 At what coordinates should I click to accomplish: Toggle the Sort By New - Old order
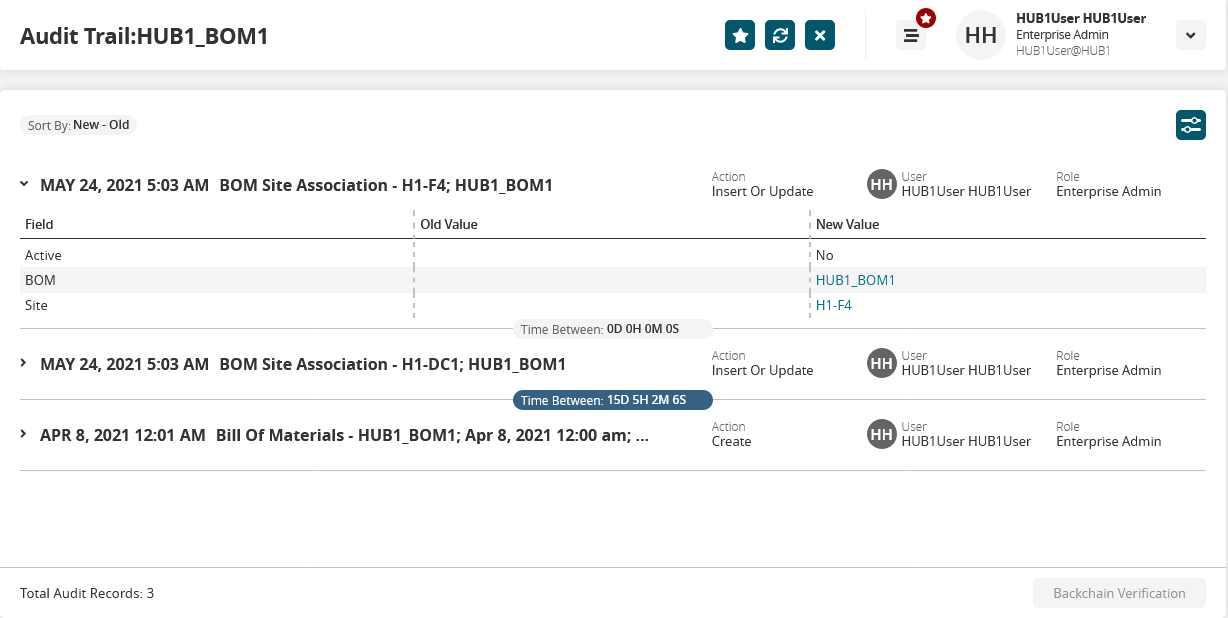pos(78,125)
